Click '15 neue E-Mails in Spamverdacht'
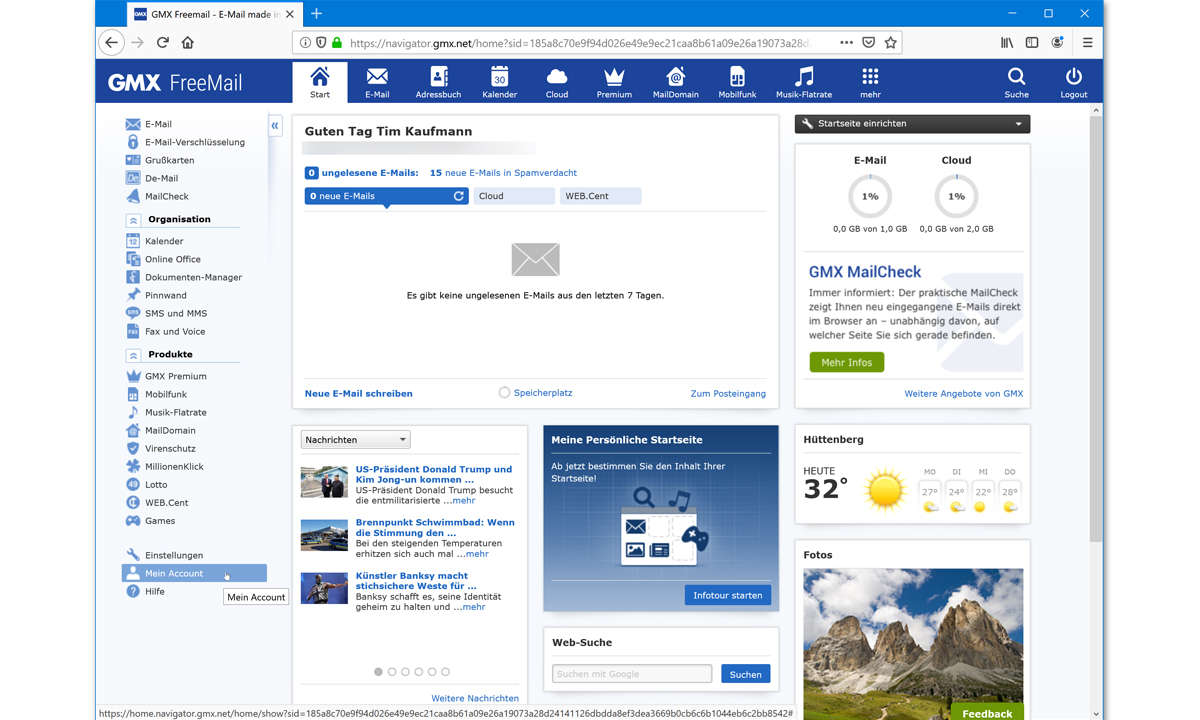This screenshot has height=720, width=1200. coord(503,173)
